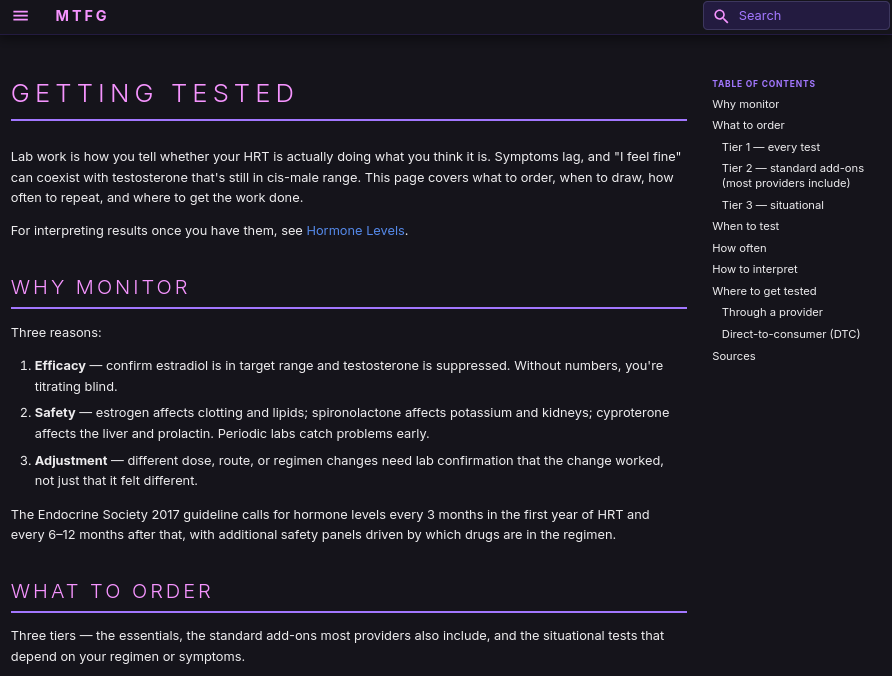Screen dimensions: 892x676
Task: Click the search magnifier icon
Action: pyautogui.click(x=721, y=16)
